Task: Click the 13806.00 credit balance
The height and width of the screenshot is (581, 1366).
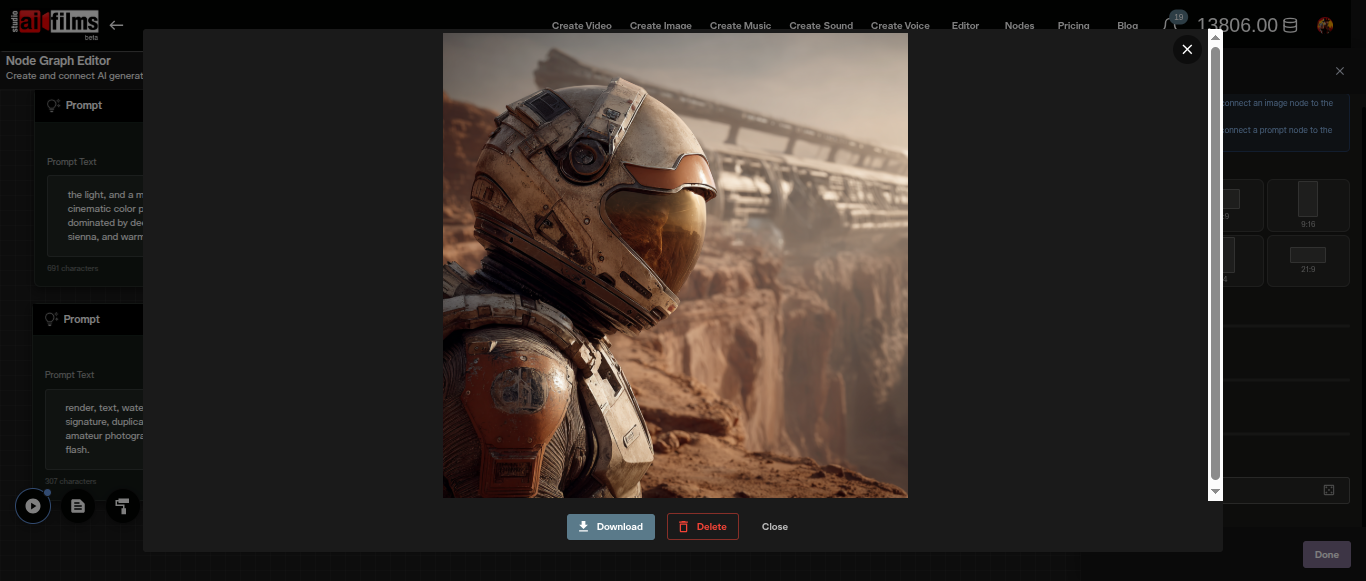Action: tap(1238, 26)
